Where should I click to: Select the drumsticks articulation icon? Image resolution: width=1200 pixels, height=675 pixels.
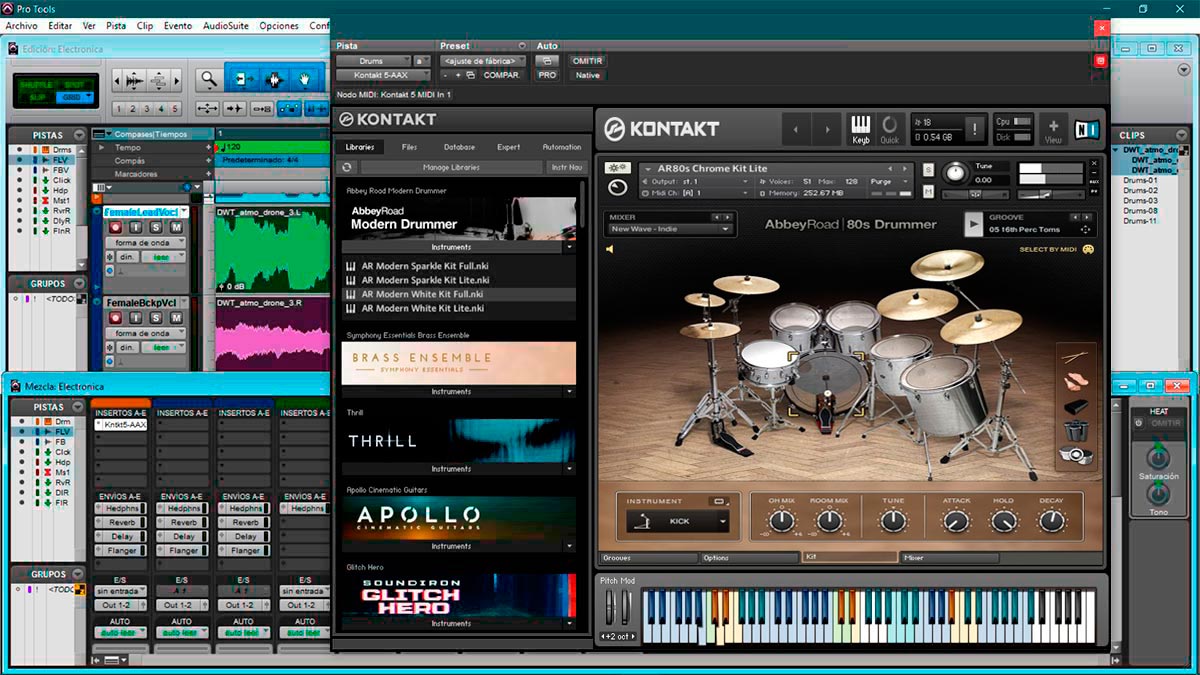click(x=1076, y=357)
